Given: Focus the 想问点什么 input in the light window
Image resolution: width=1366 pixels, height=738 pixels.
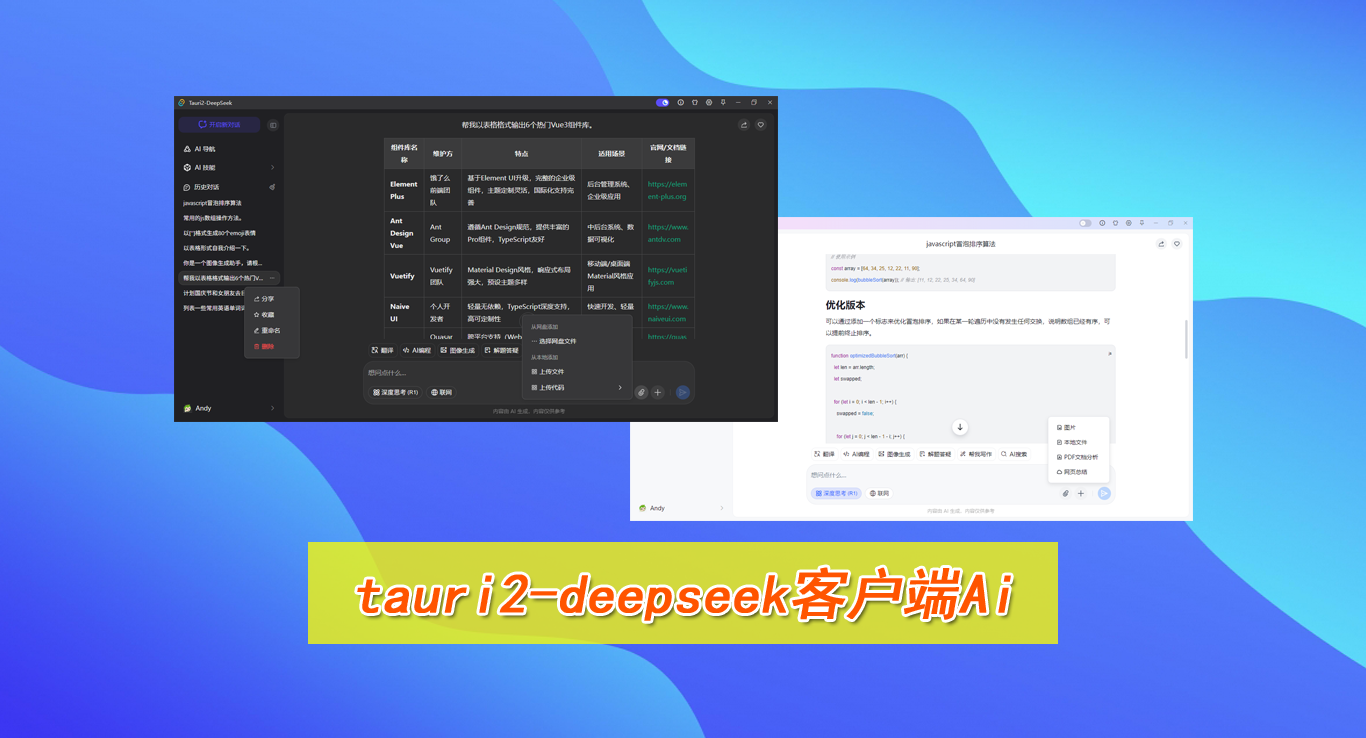Looking at the screenshot, I should (960, 475).
